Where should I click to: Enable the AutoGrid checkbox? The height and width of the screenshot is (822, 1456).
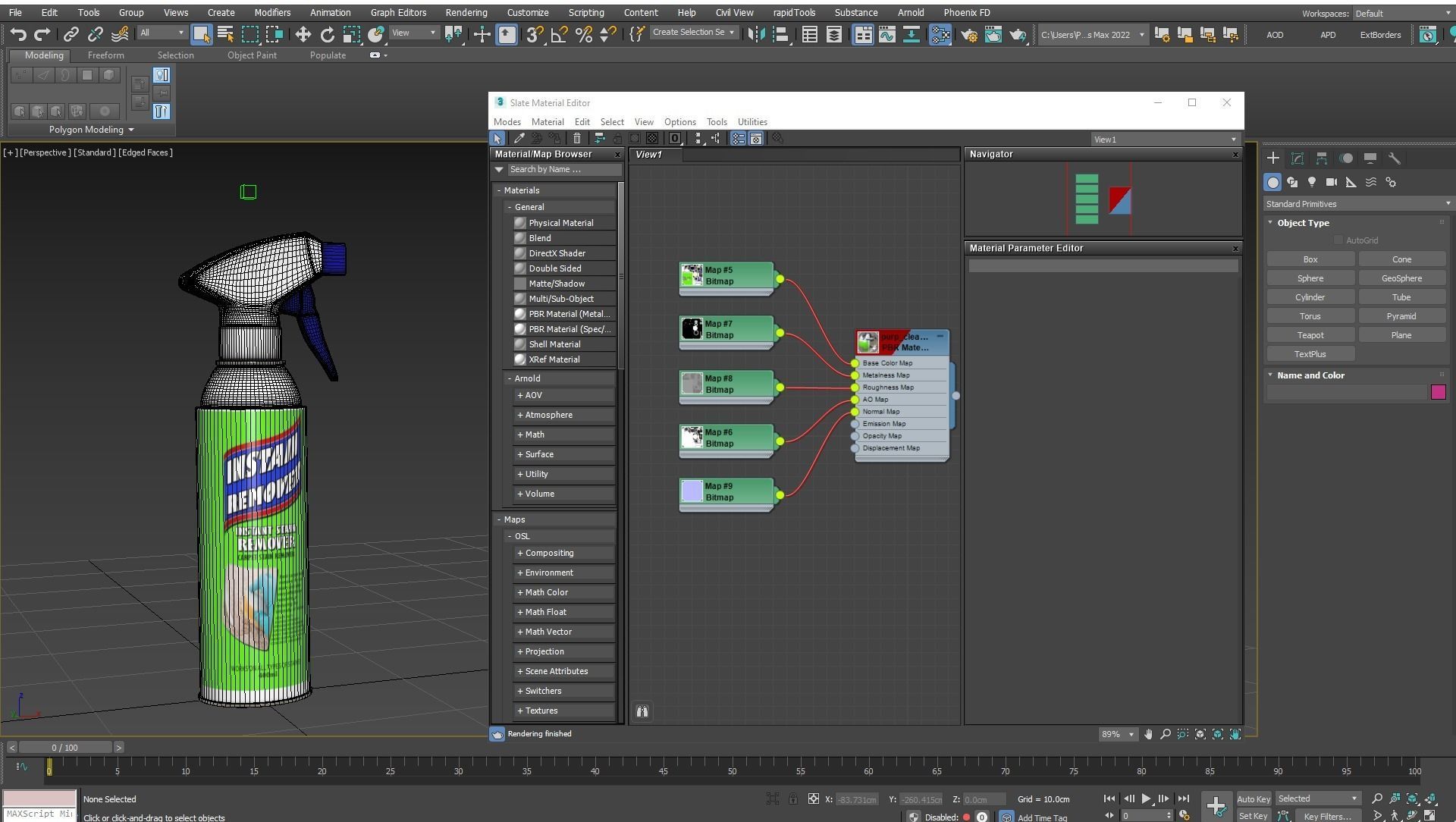point(1338,240)
